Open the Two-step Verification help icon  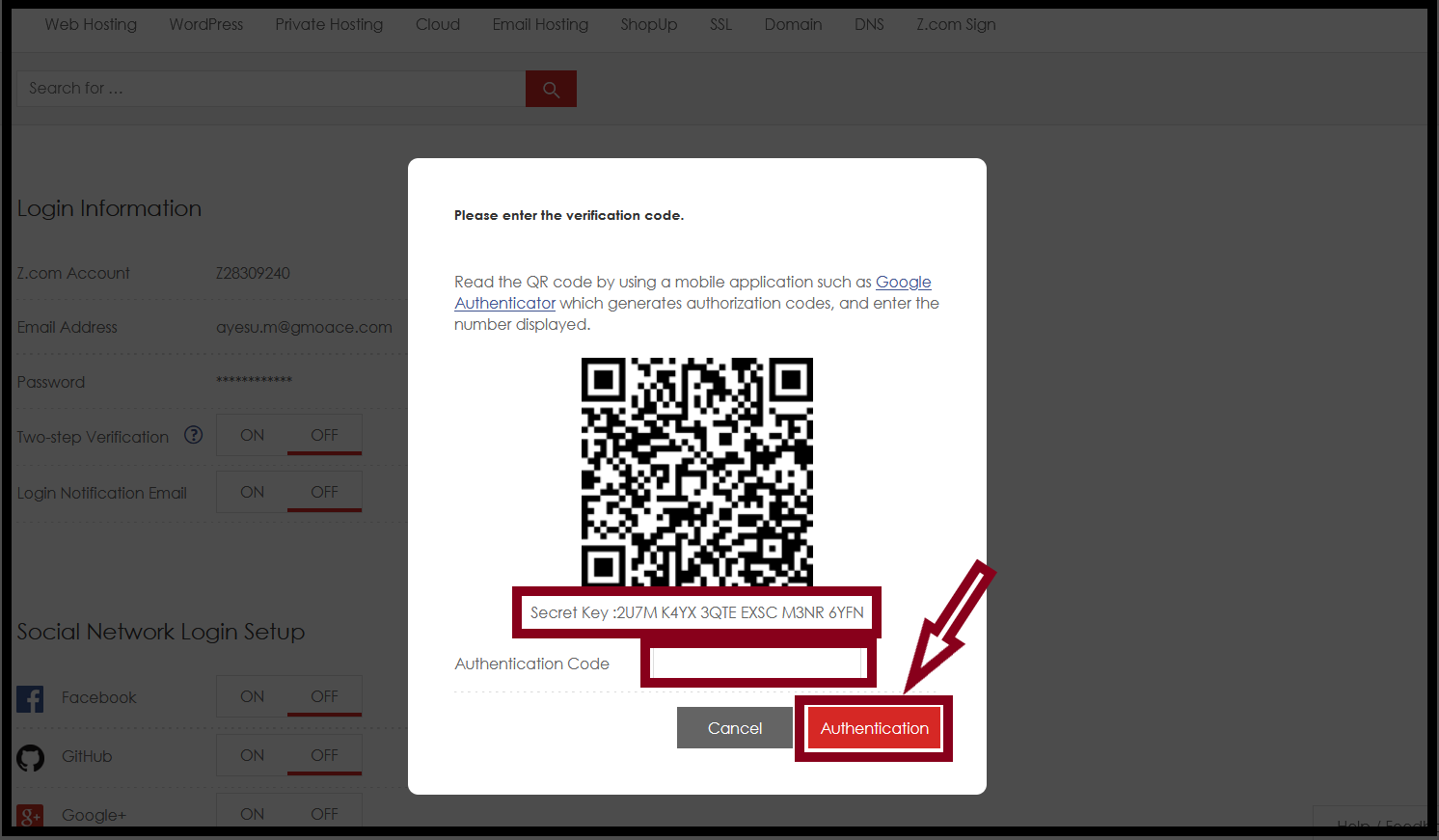point(194,435)
